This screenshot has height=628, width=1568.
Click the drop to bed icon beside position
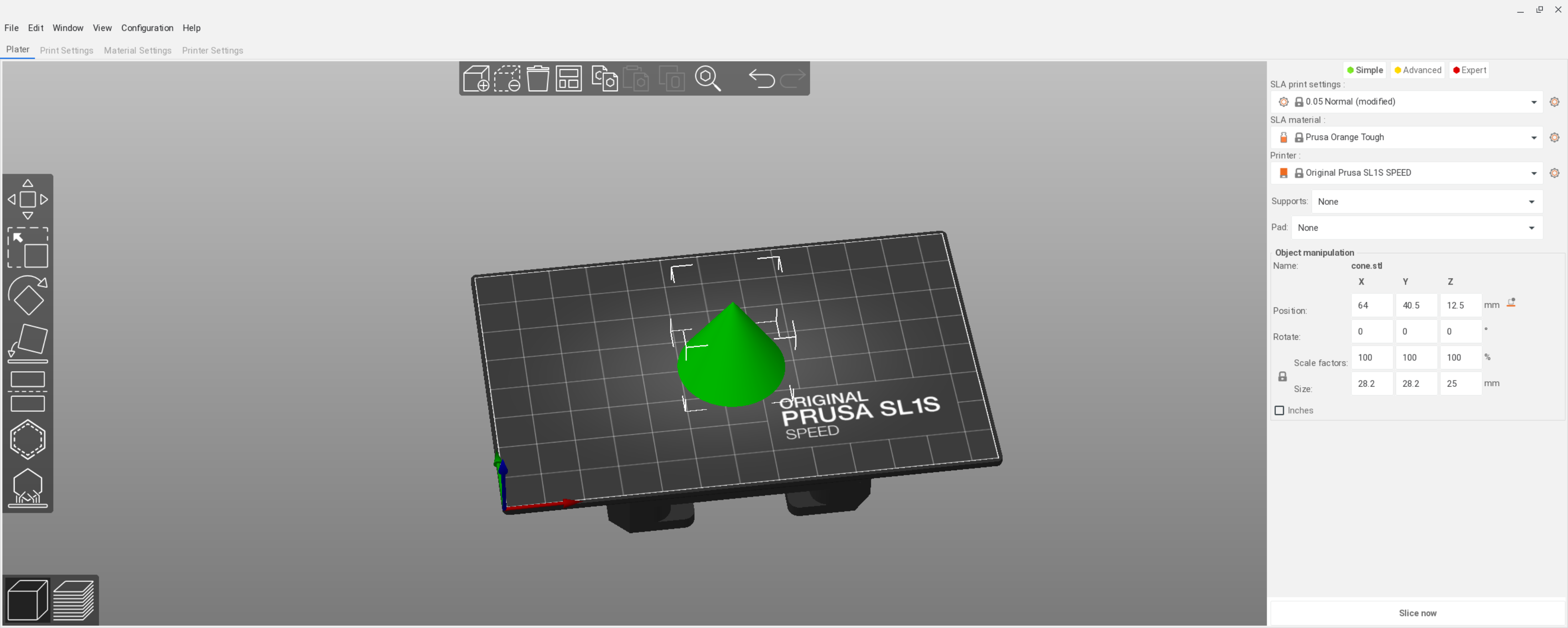[x=1511, y=303]
